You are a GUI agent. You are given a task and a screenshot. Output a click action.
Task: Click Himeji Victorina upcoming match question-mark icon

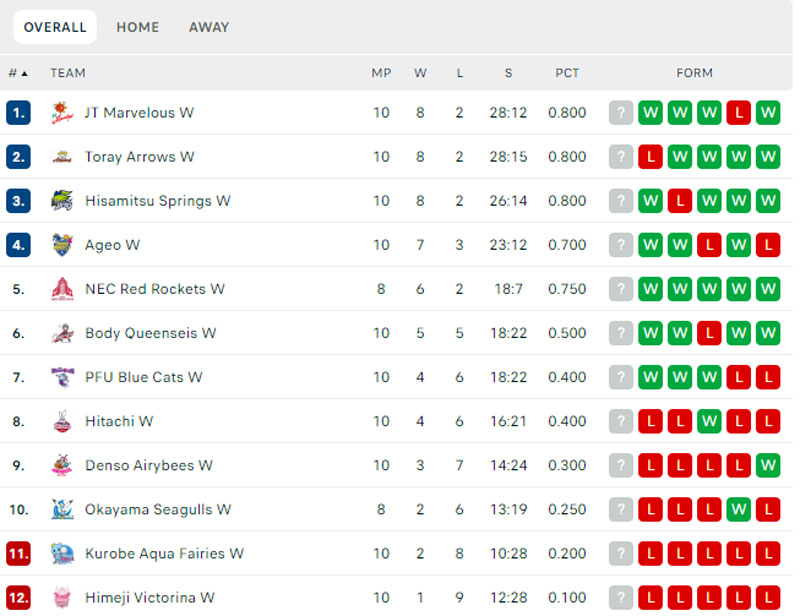point(621,598)
